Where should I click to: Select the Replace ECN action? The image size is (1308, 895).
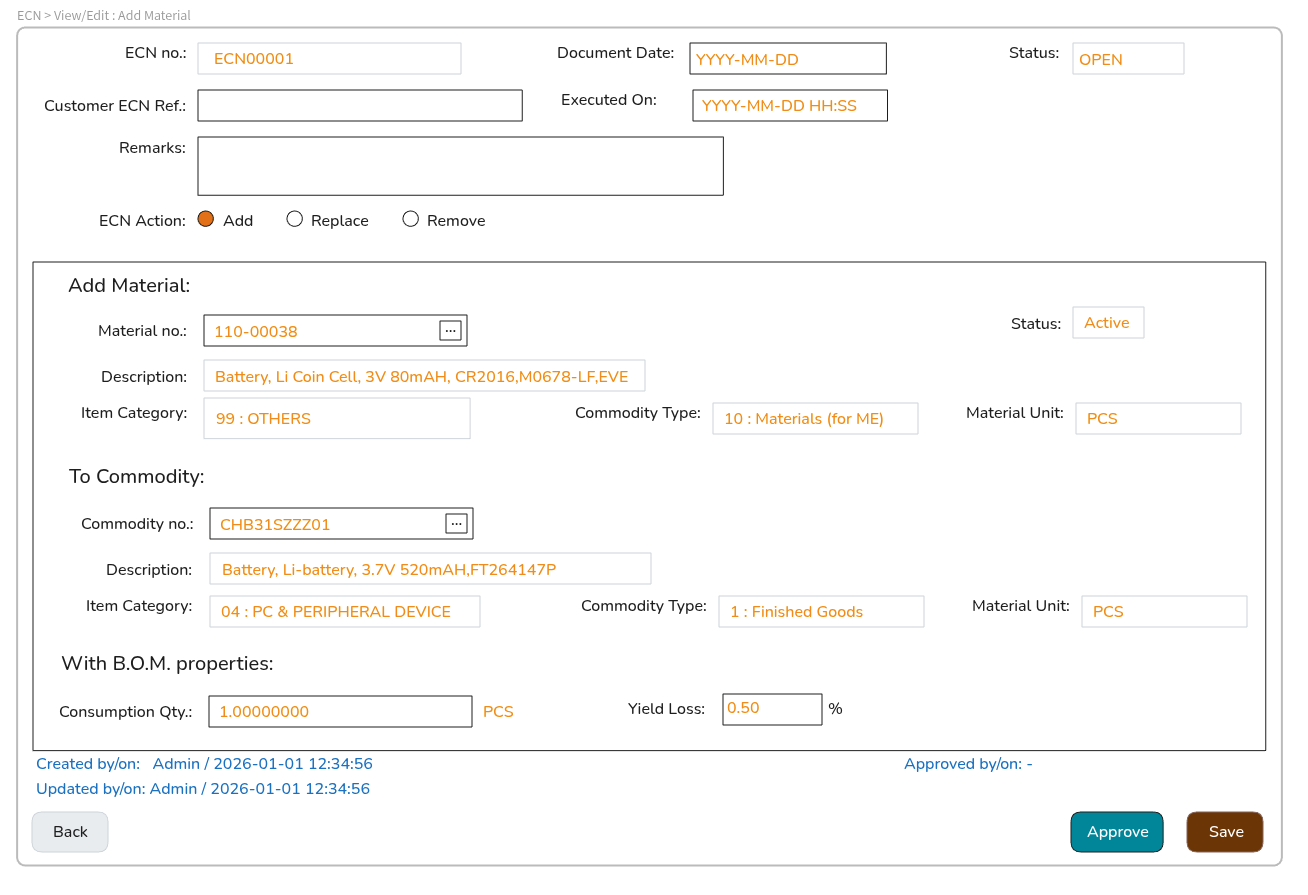pos(294,220)
